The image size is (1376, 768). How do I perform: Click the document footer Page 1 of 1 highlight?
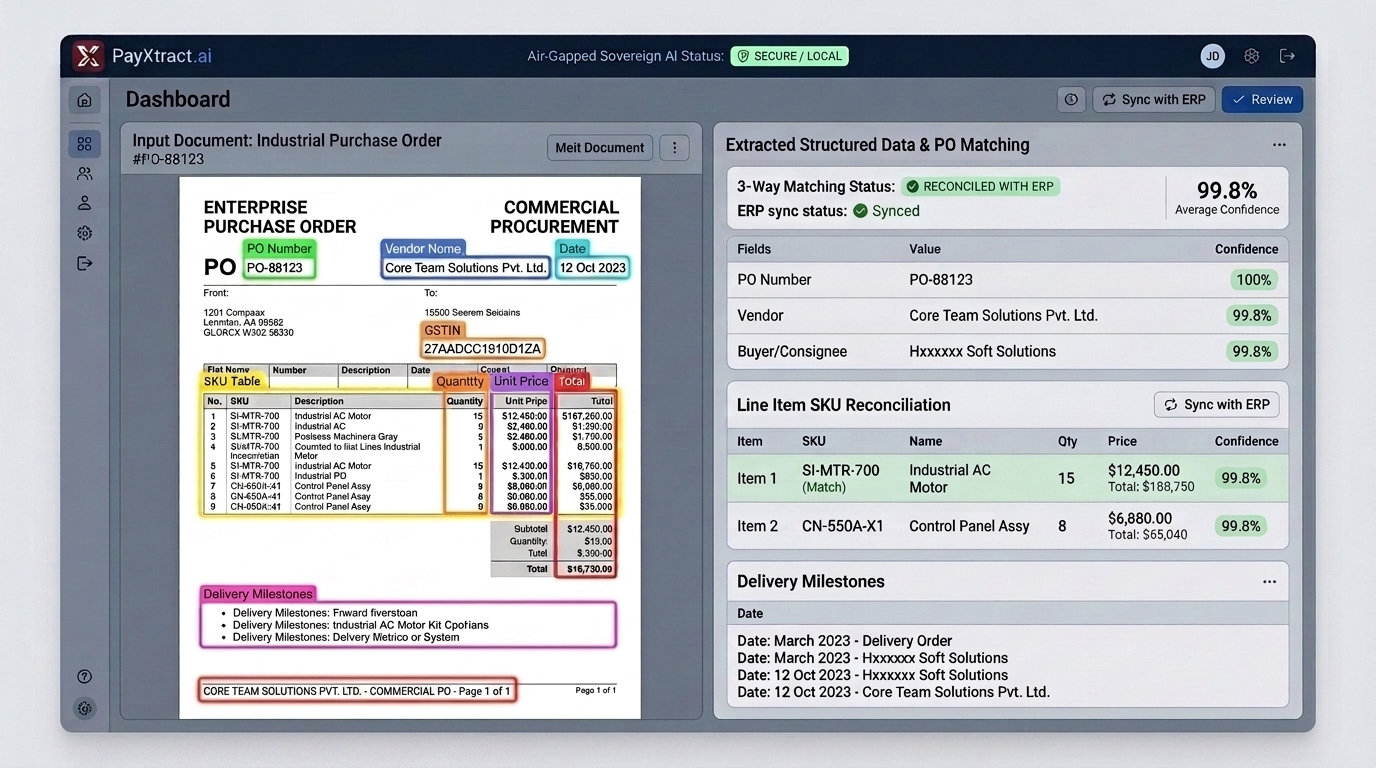click(x=357, y=691)
